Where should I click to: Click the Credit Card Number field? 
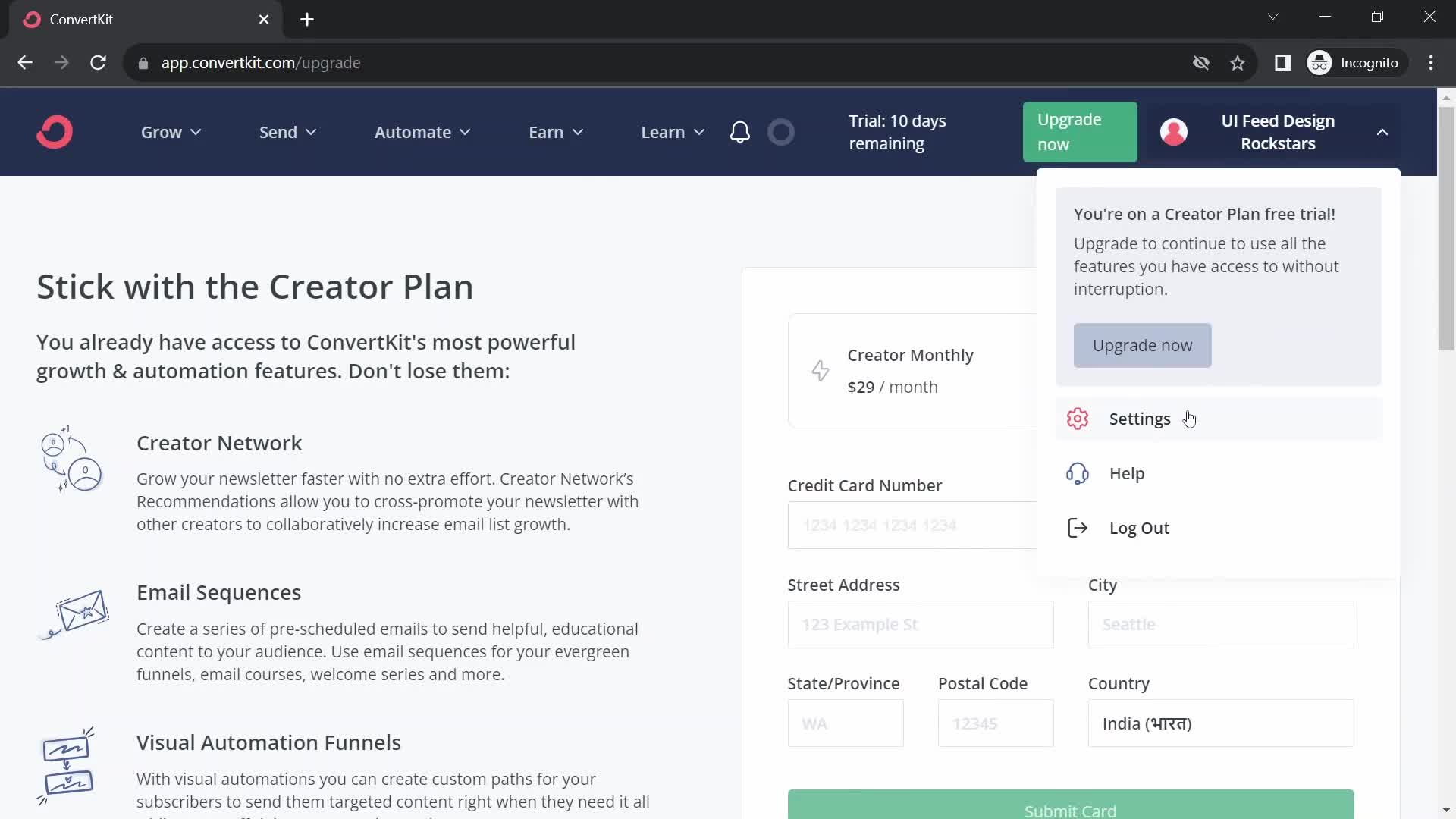tap(912, 525)
